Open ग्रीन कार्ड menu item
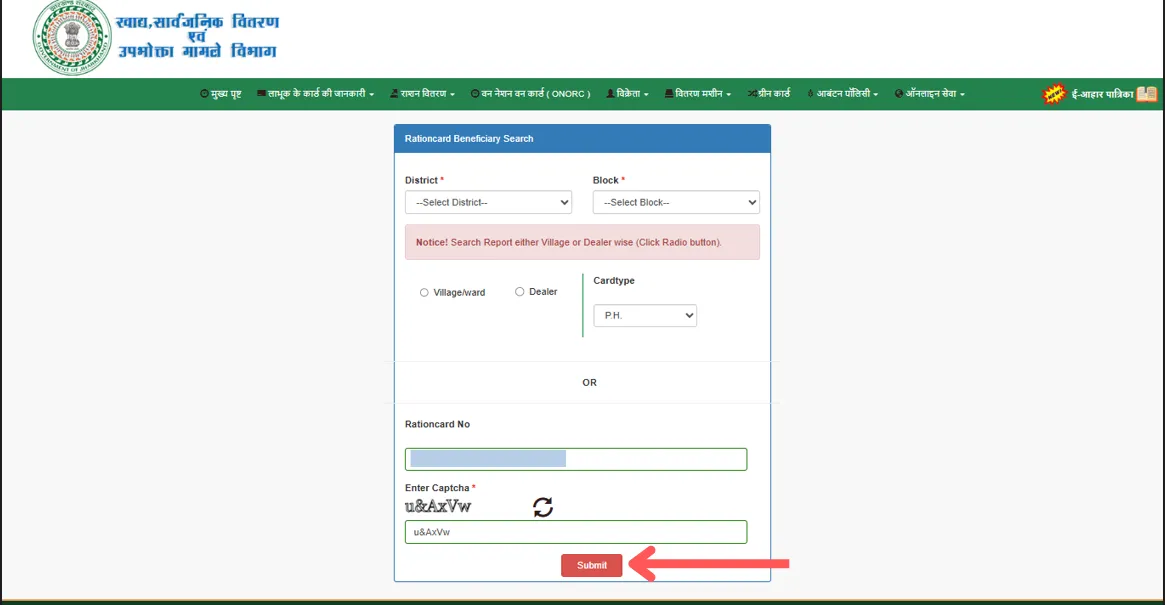This screenshot has height=605, width=1165. click(769, 94)
